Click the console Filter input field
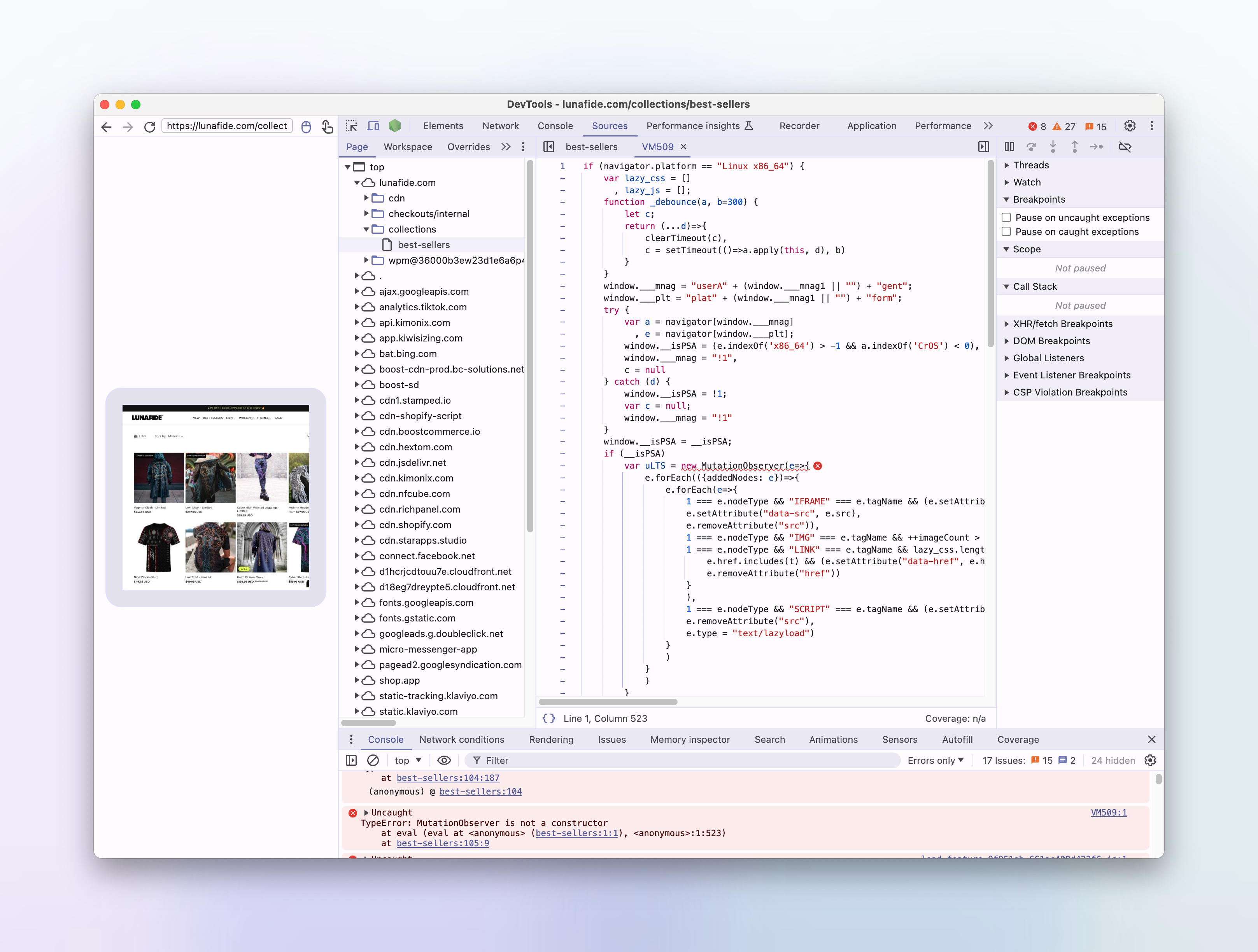Image resolution: width=1258 pixels, height=952 pixels. pyautogui.click(x=682, y=760)
